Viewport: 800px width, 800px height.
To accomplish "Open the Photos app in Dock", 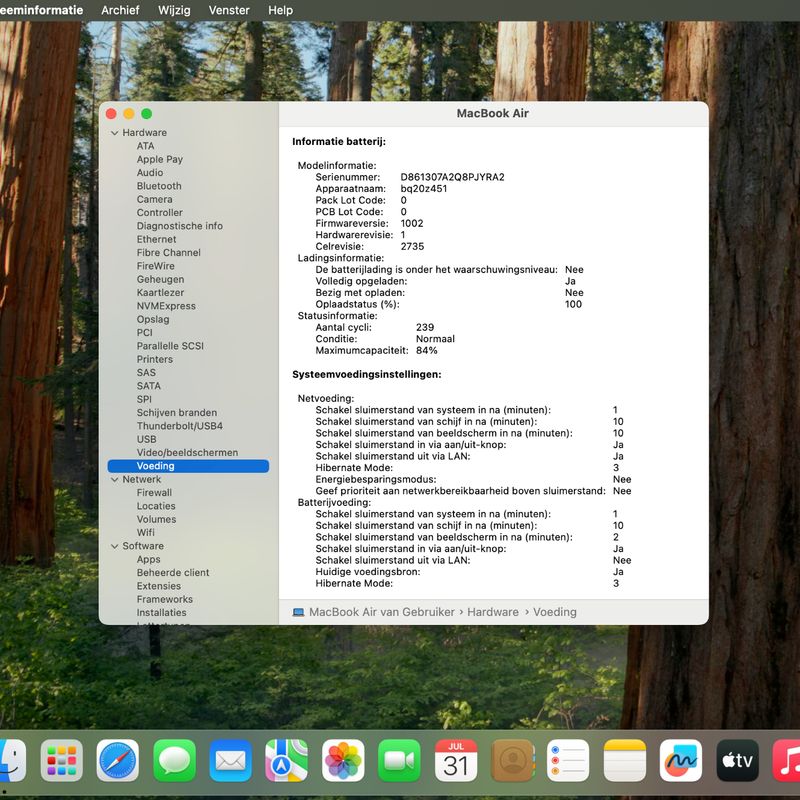I will point(343,760).
